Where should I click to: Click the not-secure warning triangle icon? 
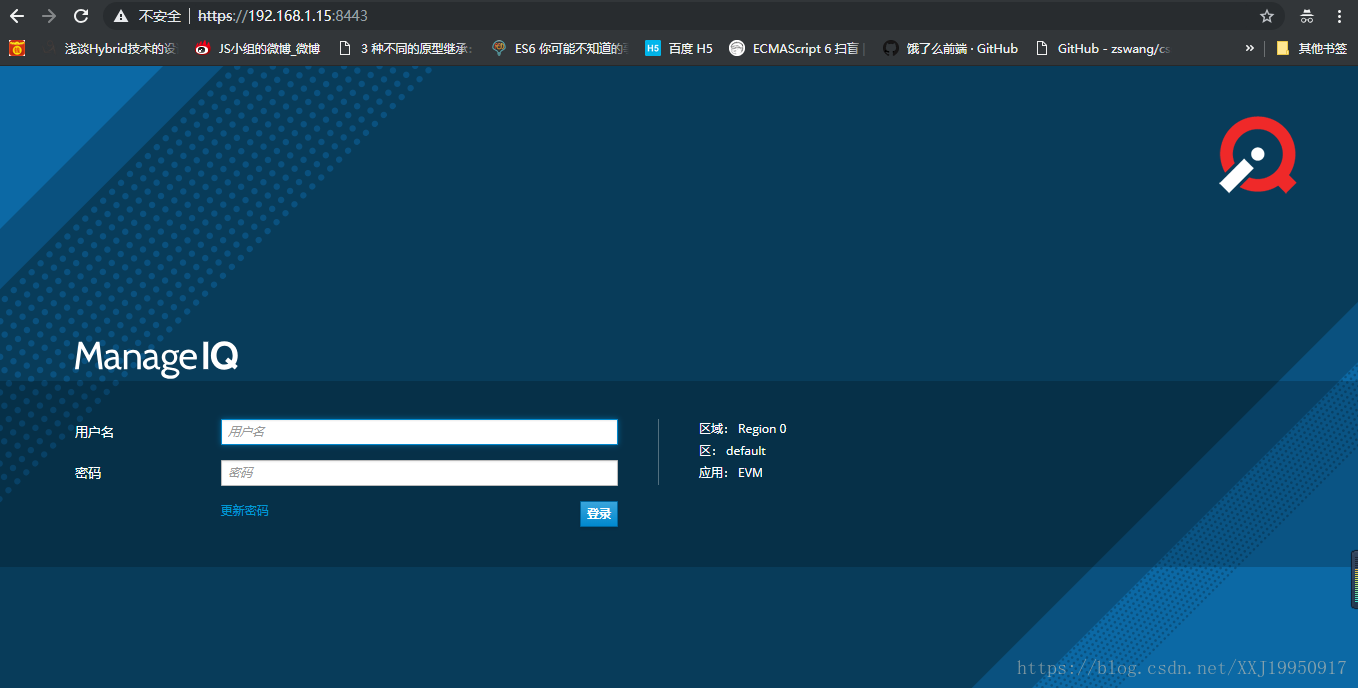[x=121, y=16]
